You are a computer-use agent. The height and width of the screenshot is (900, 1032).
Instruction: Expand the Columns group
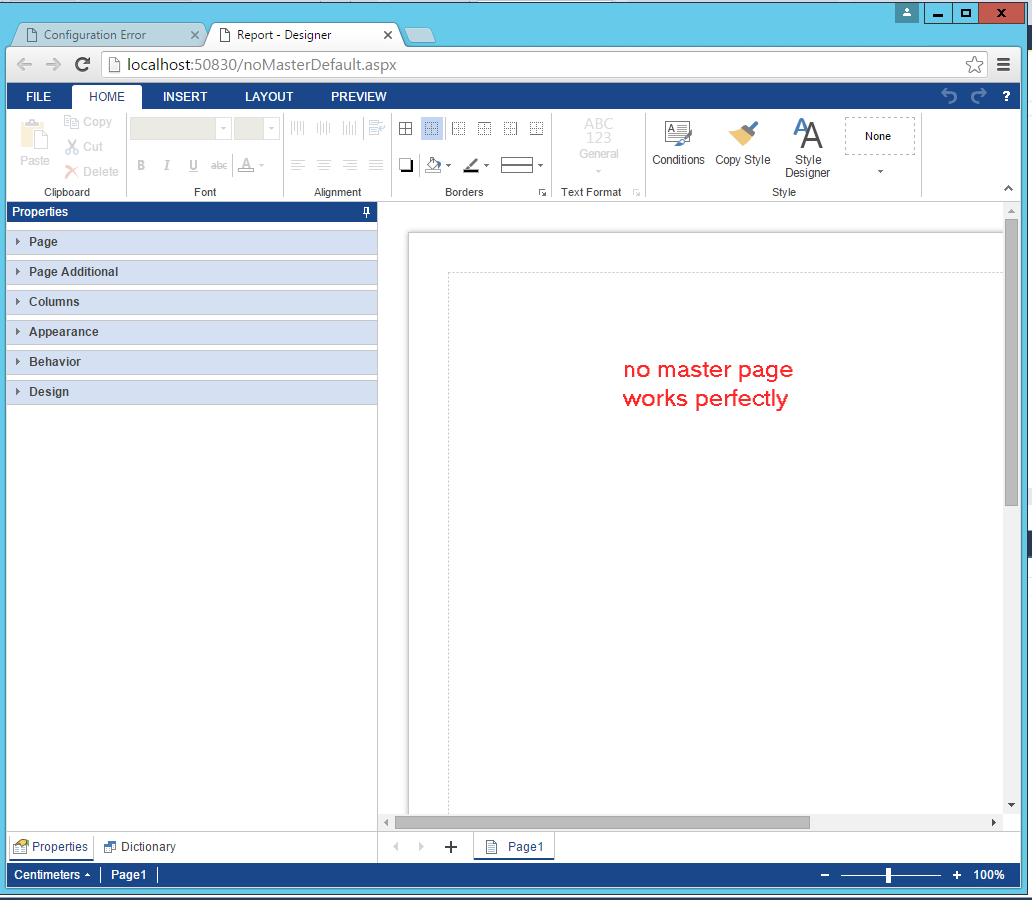(x=192, y=302)
